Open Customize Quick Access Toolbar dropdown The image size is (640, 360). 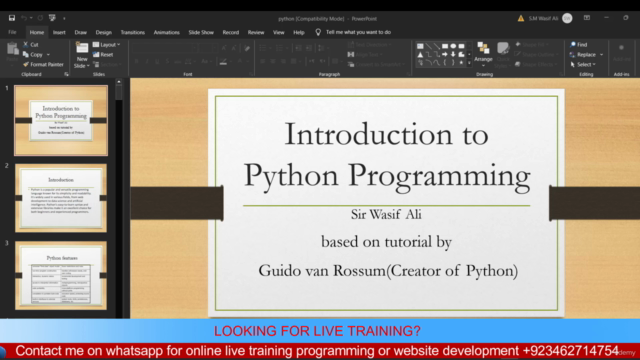pyautogui.click(x=64, y=18)
